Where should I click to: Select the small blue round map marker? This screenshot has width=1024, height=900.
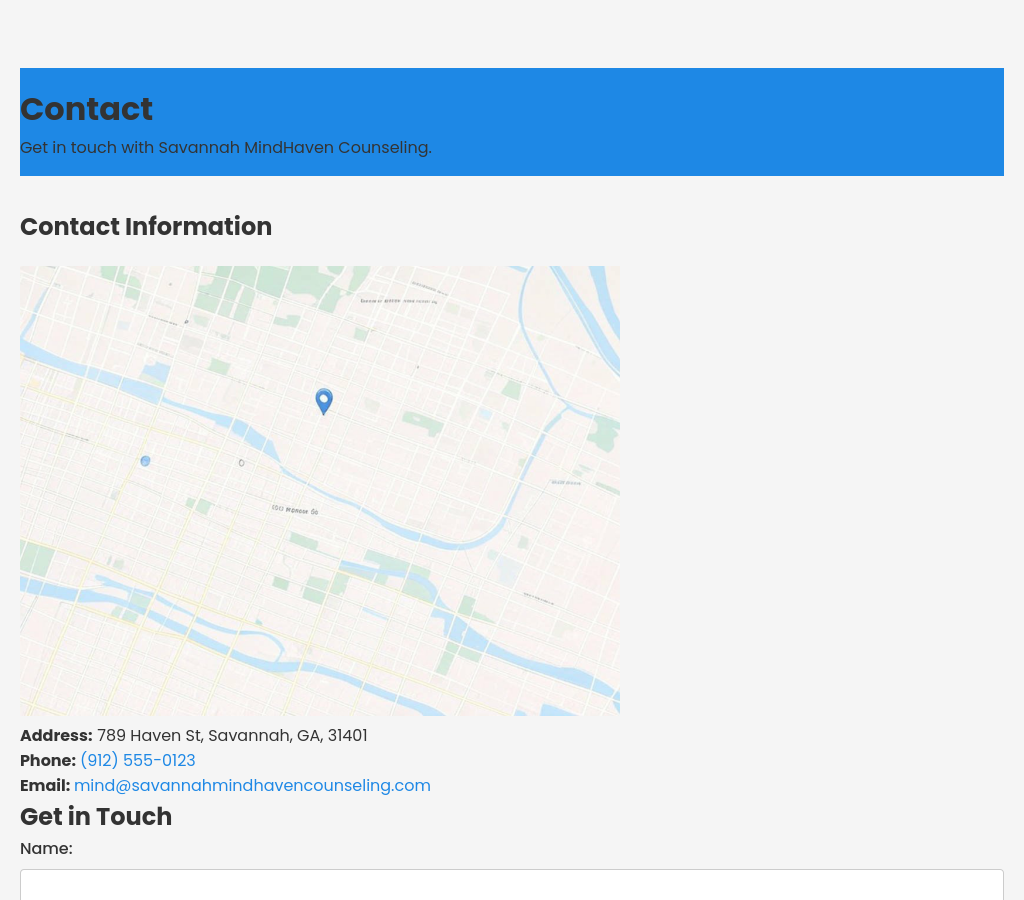coord(145,461)
